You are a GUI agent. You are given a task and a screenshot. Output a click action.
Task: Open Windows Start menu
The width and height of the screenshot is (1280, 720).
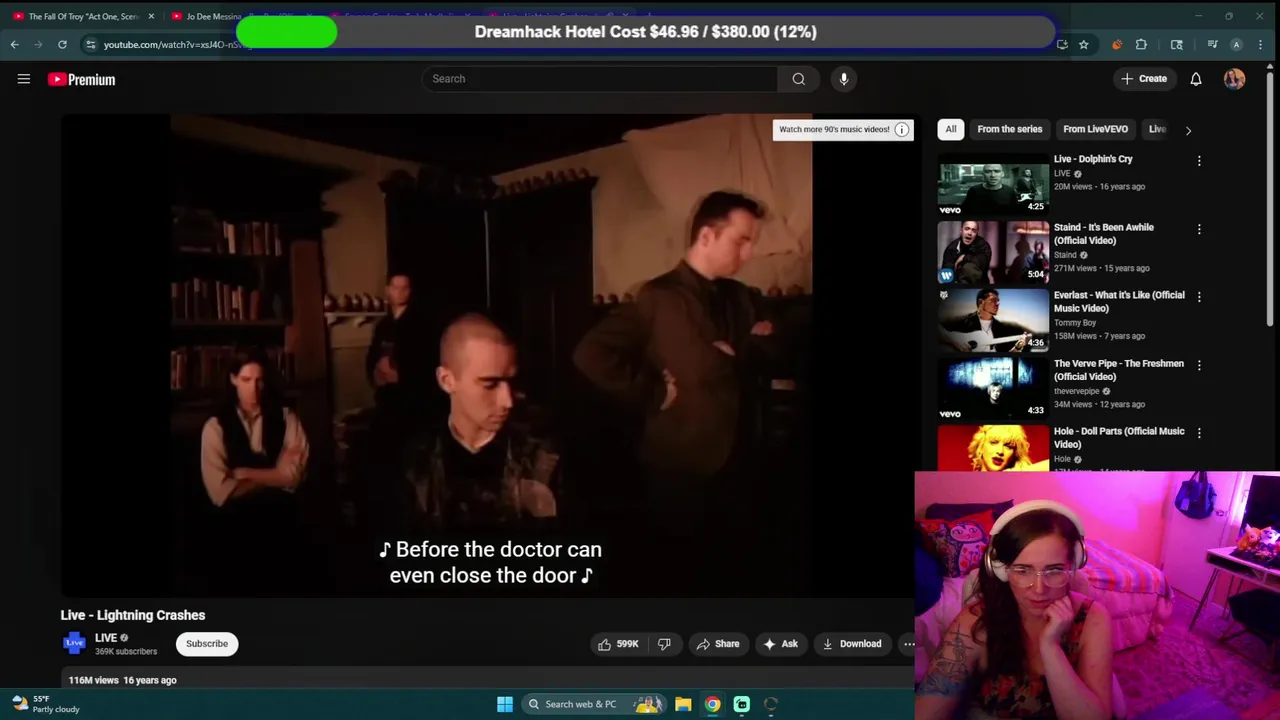point(505,704)
